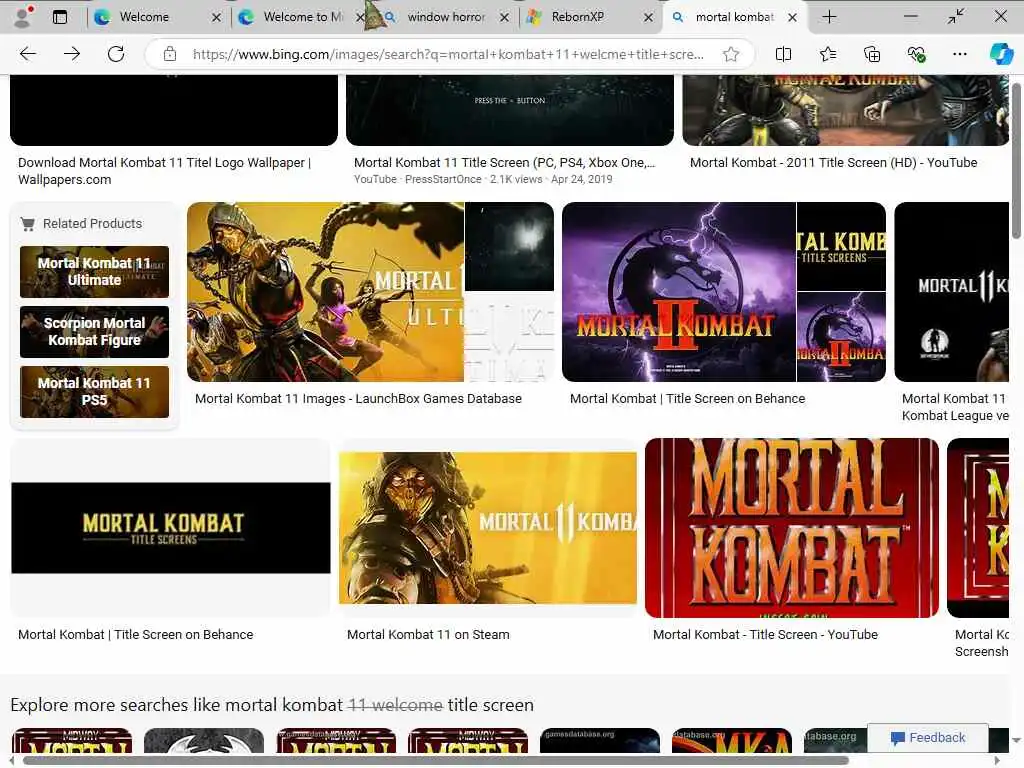Focus the Bing URL address bar
The image size is (1024, 768).
(448, 54)
